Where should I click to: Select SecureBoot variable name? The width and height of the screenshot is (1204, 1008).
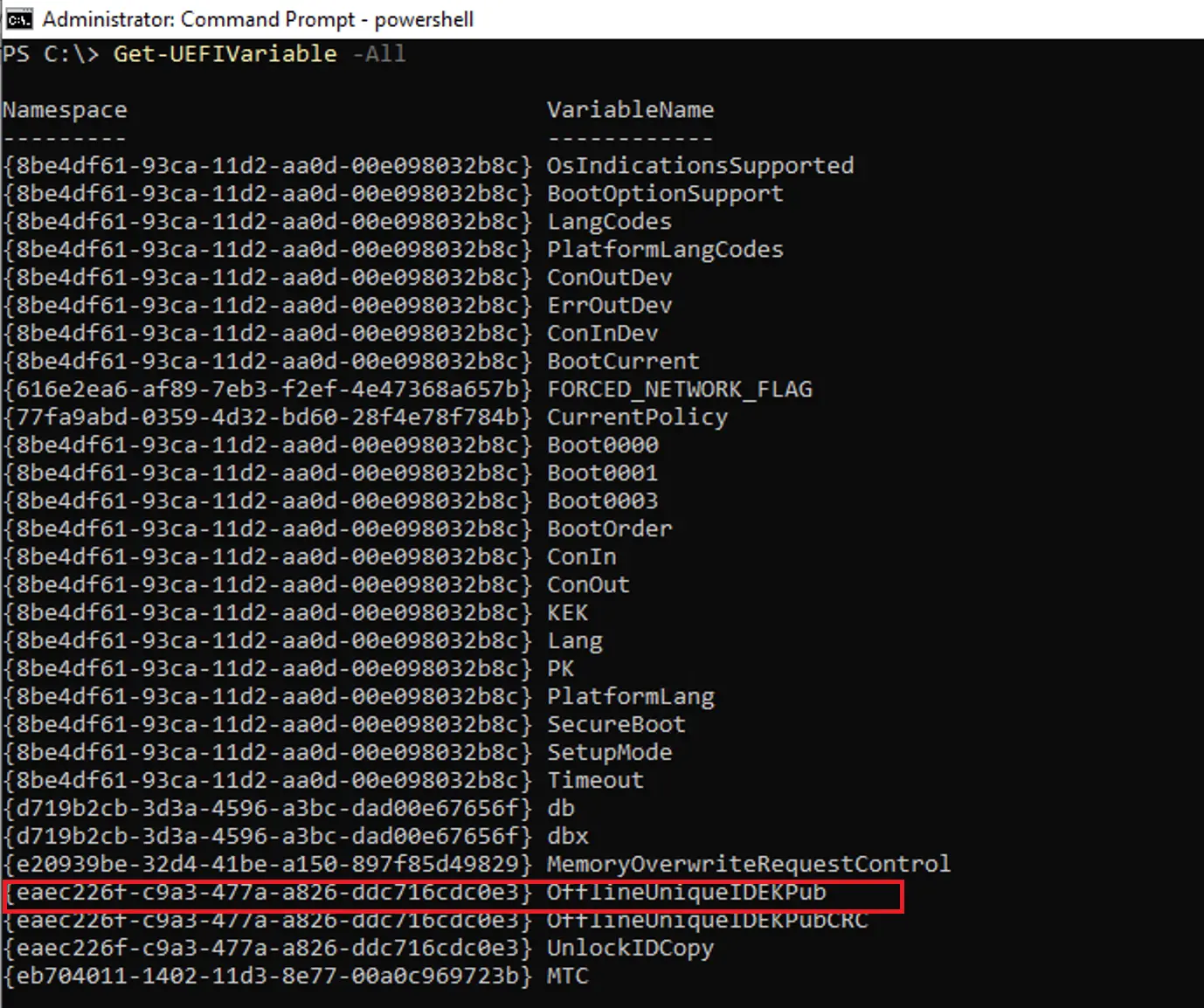616,725
